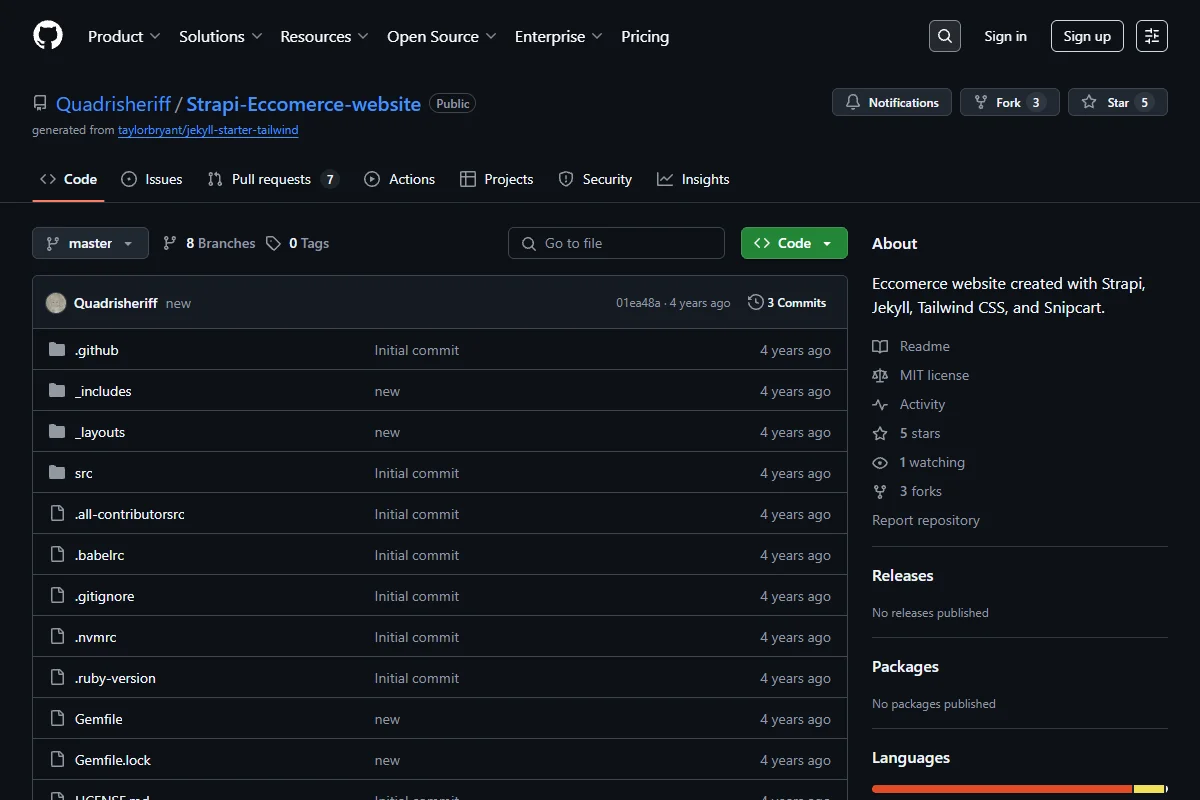Click the Notifications bell button
The width and height of the screenshot is (1200, 800).
click(x=892, y=102)
